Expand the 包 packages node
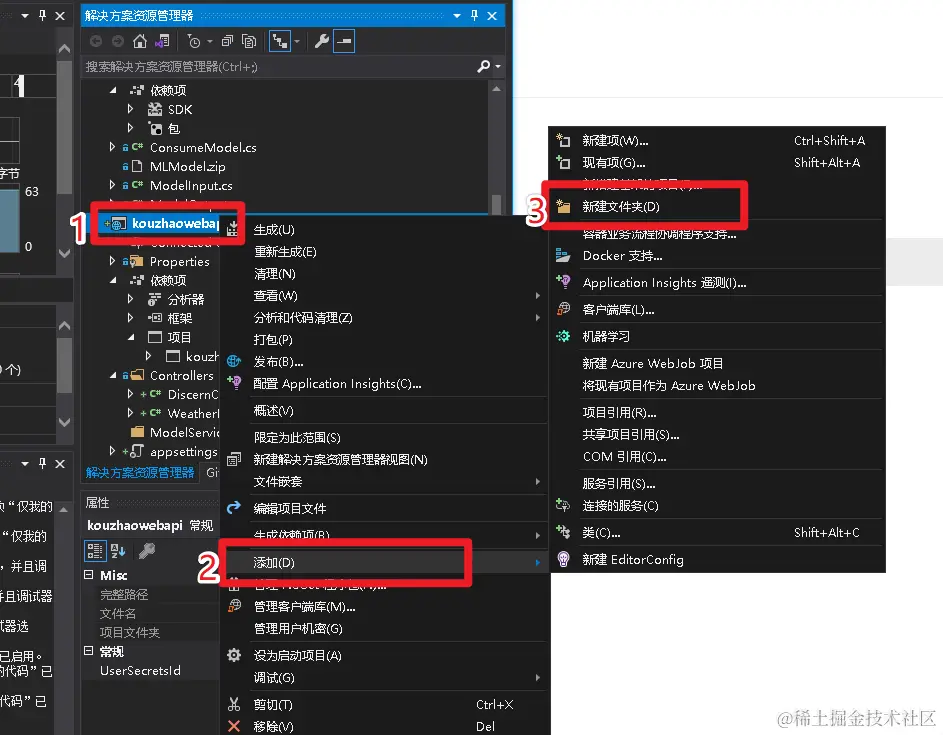Image resolution: width=943 pixels, height=735 pixels. point(131,128)
